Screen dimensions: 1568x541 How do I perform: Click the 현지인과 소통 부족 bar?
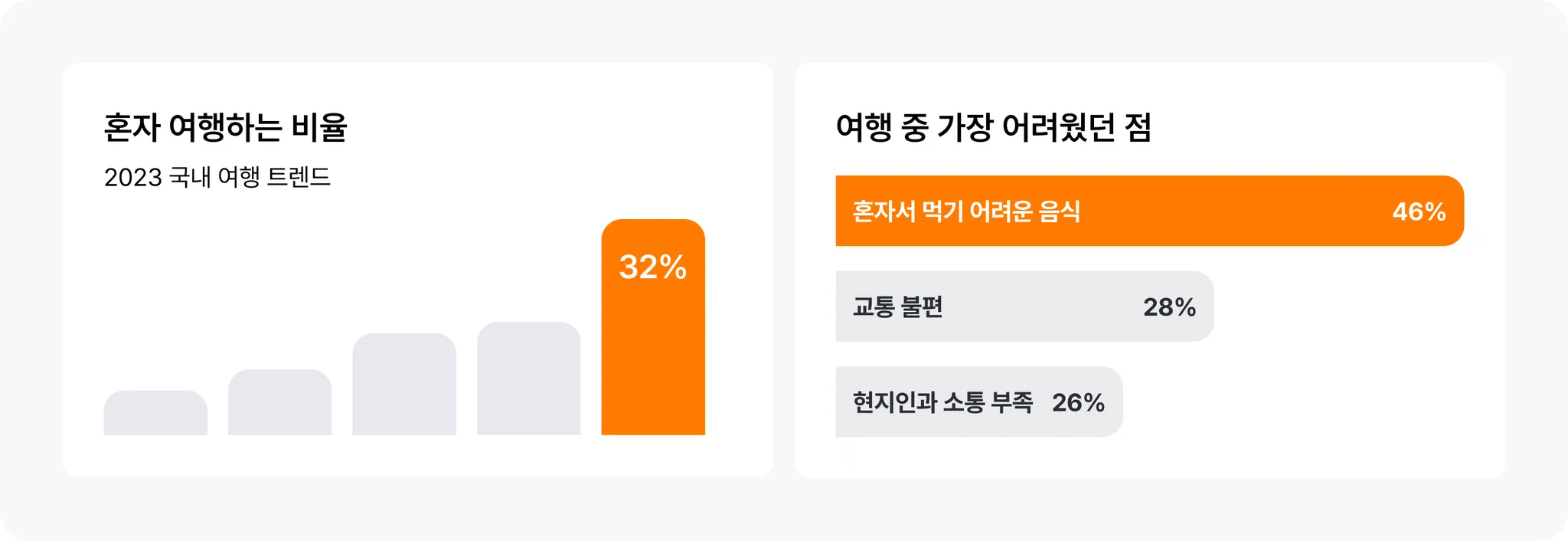point(979,402)
